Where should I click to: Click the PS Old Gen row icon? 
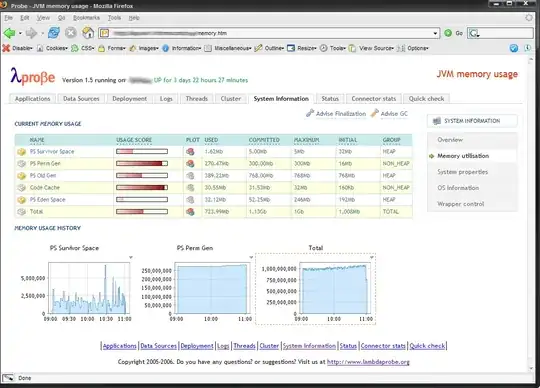(x=22, y=176)
